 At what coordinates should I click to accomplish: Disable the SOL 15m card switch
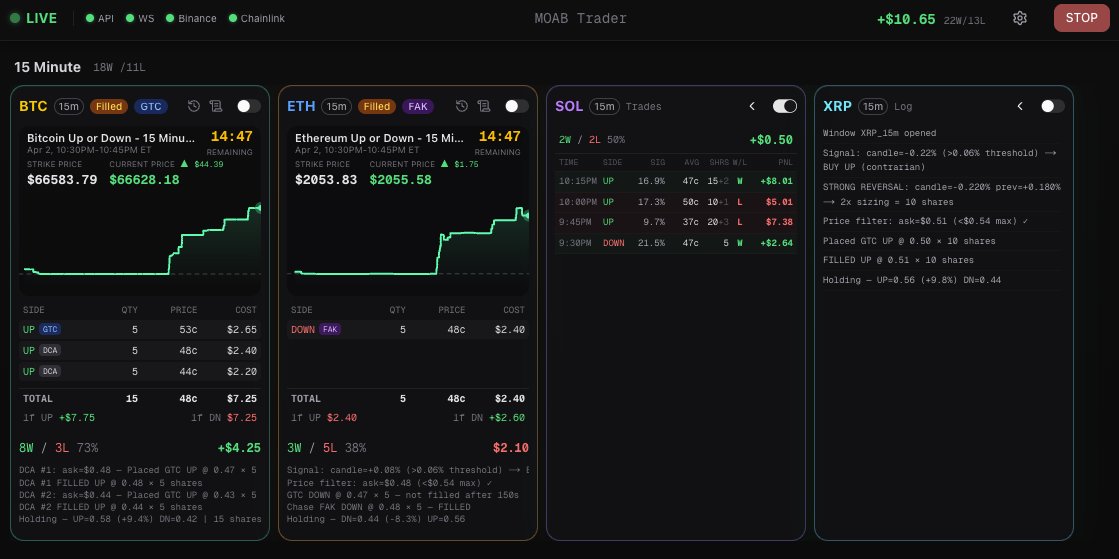click(x=784, y=106)
